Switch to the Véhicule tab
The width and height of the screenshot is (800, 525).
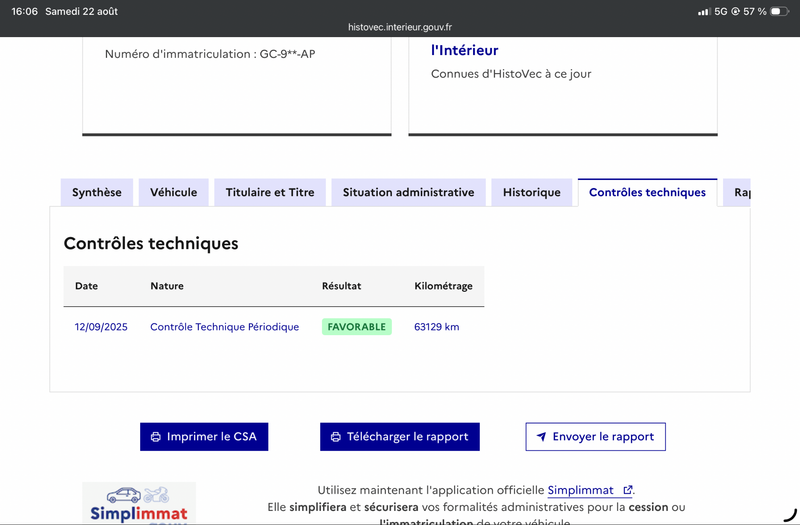[173, 192]
